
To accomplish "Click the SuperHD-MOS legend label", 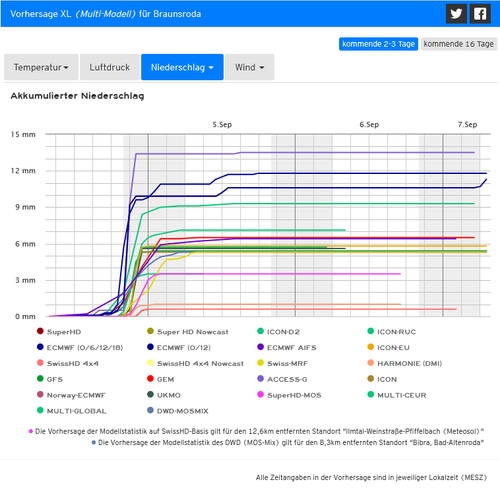I will pos(294,395).
